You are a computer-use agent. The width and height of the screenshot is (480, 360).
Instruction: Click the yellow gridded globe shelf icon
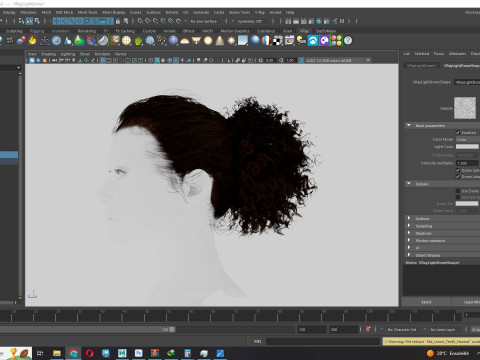(x=126, y=41)
